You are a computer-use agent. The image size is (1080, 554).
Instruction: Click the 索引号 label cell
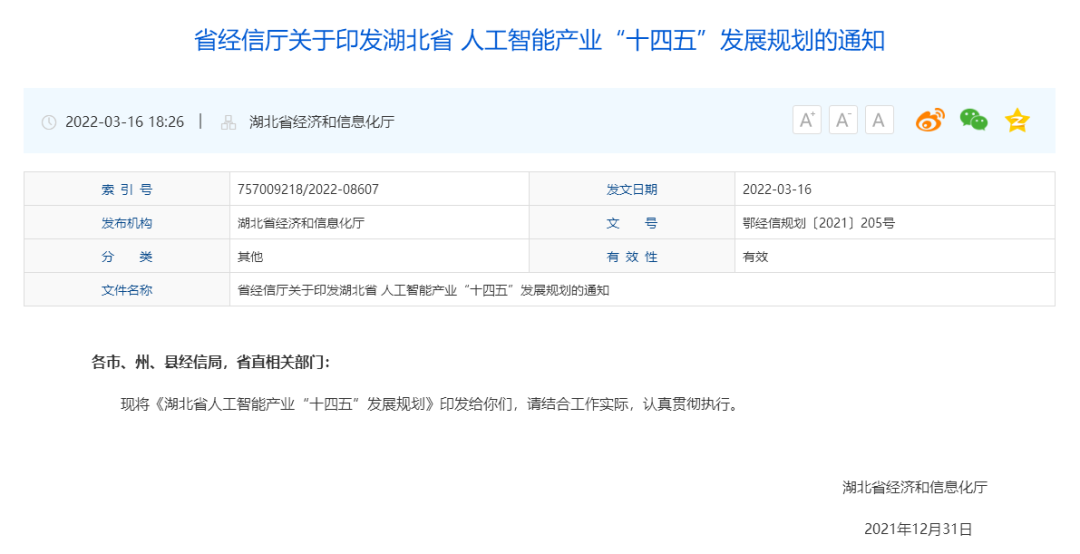127,189
